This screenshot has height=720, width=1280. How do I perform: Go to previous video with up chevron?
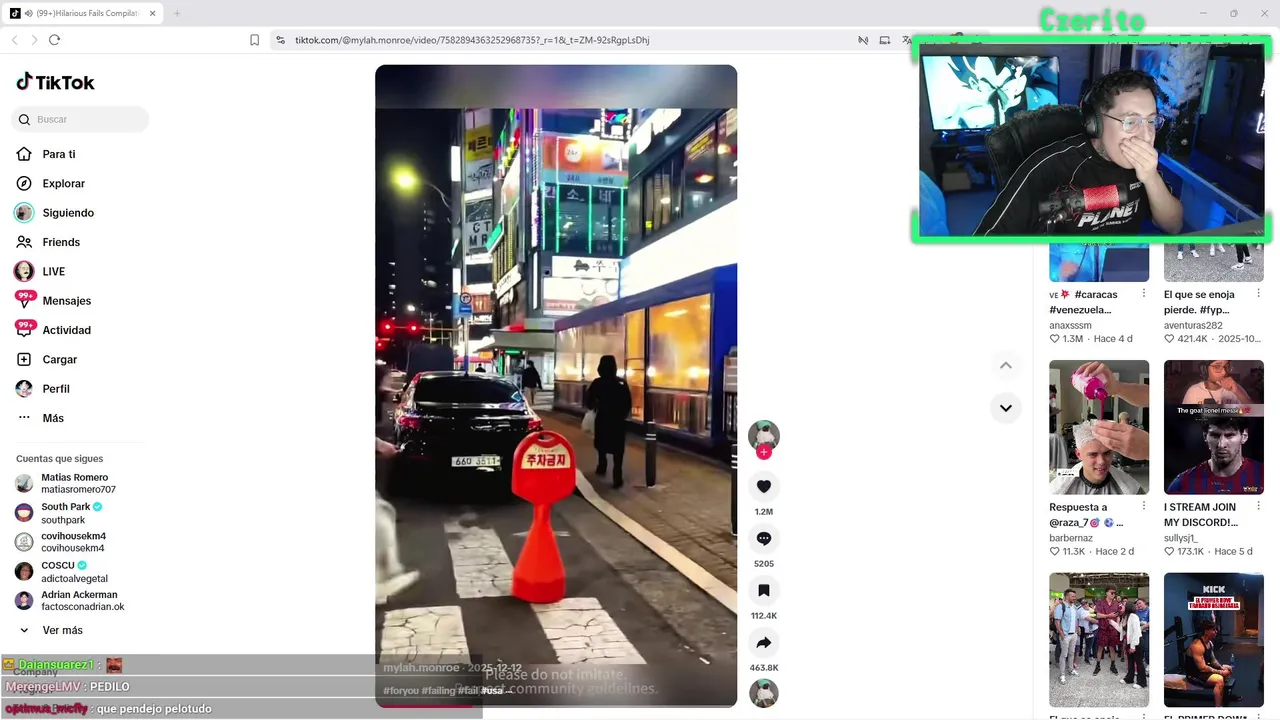(x=1006, y=365)
